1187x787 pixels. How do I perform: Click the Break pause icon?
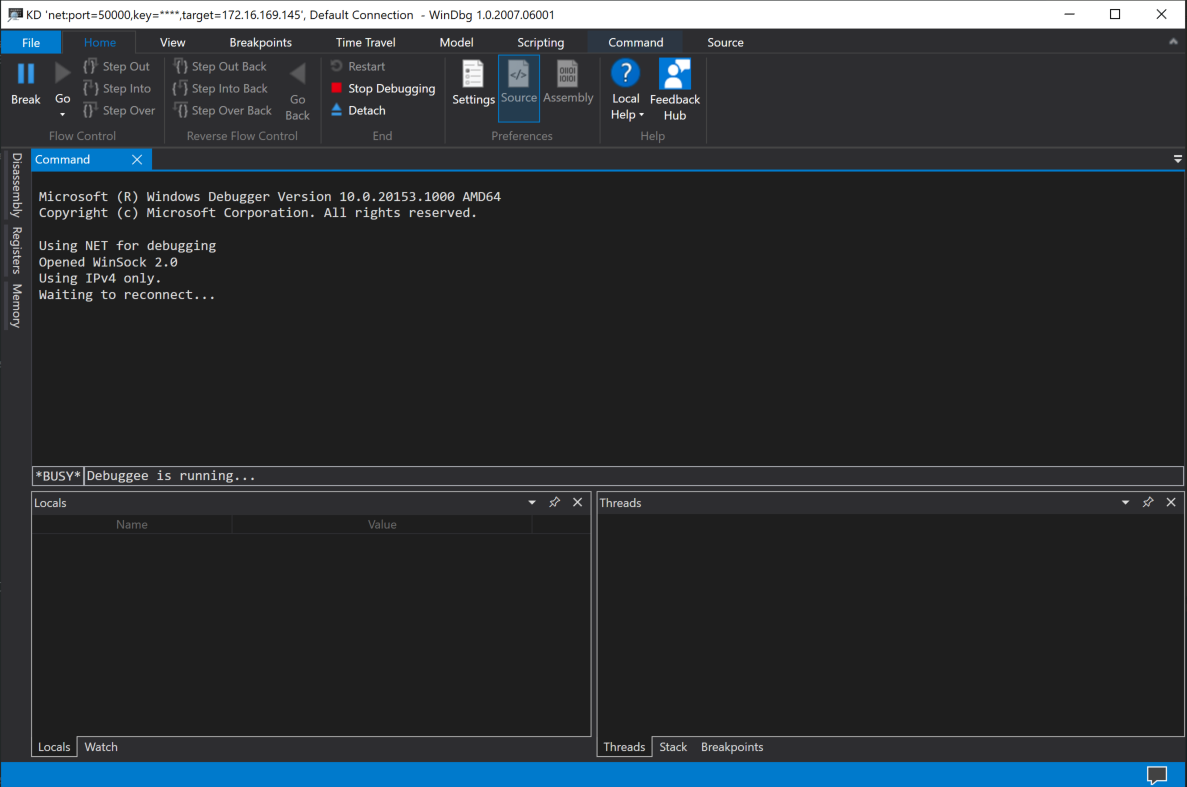tap(25, 72)
